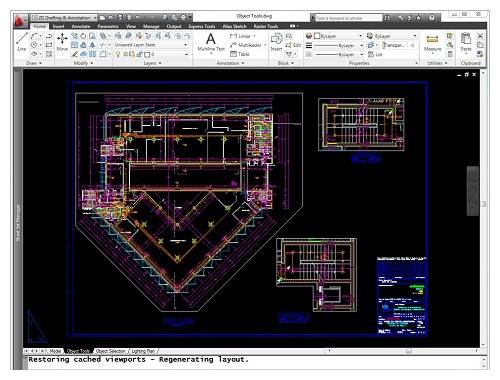Click the Rotate tool icon
The height and width of the screenshot is (380, 500).
coord(83,36)
